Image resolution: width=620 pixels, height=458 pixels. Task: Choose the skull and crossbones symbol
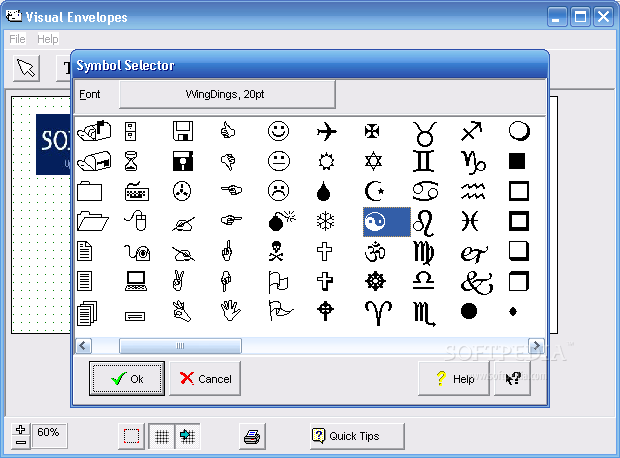(x=276, y=251)
